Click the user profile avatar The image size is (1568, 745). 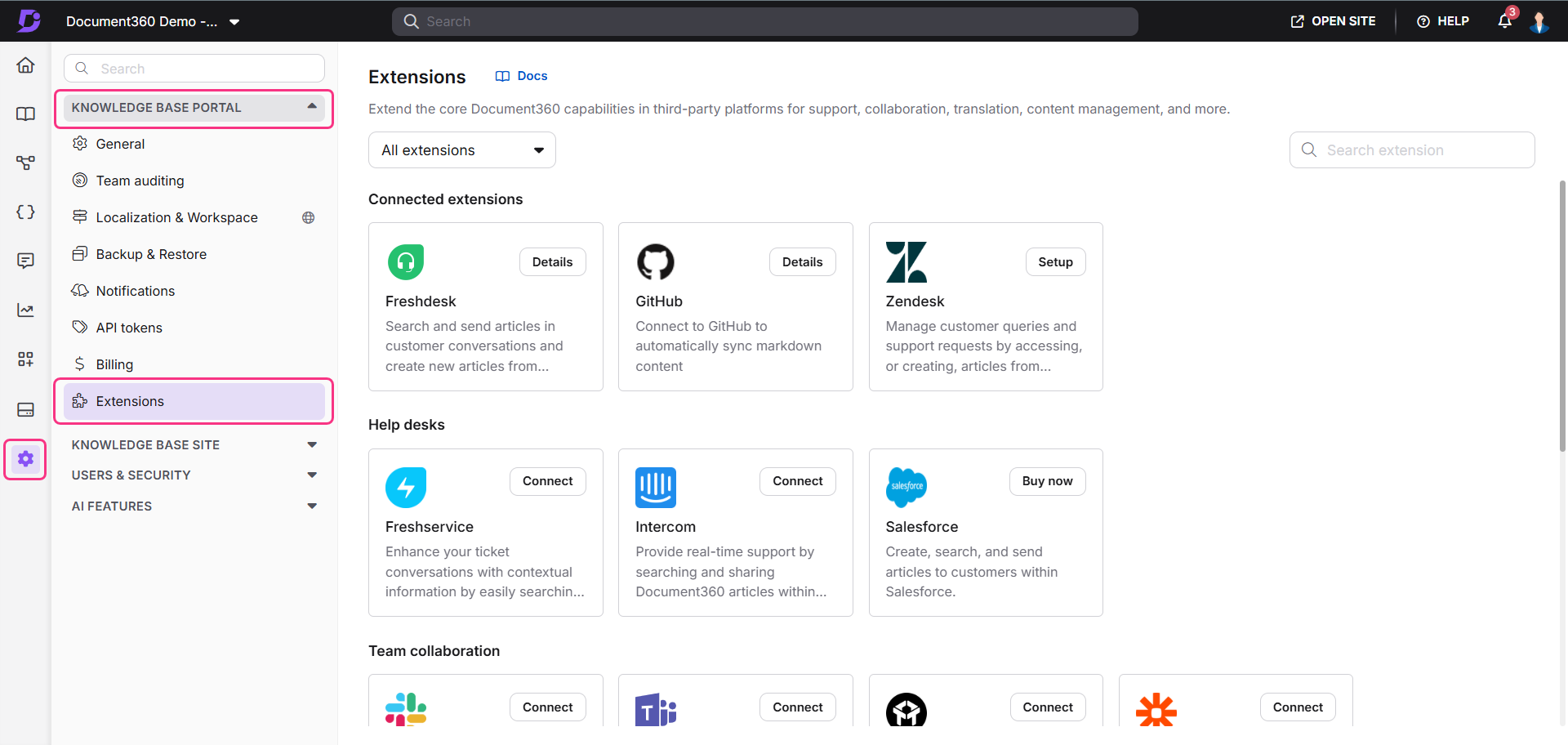(x=1539, y=22)
